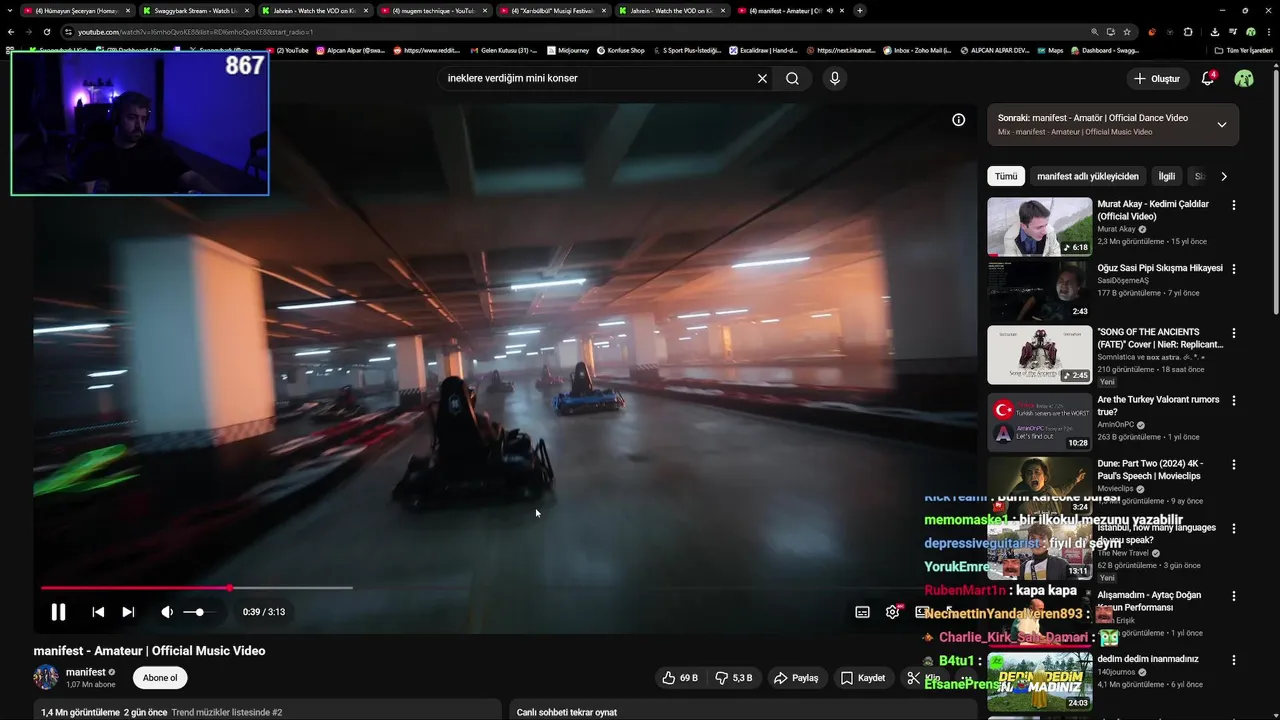
Task: Switch to 'Xarıbülbül Musiqi Festivalı' tab
Action: 552,11
